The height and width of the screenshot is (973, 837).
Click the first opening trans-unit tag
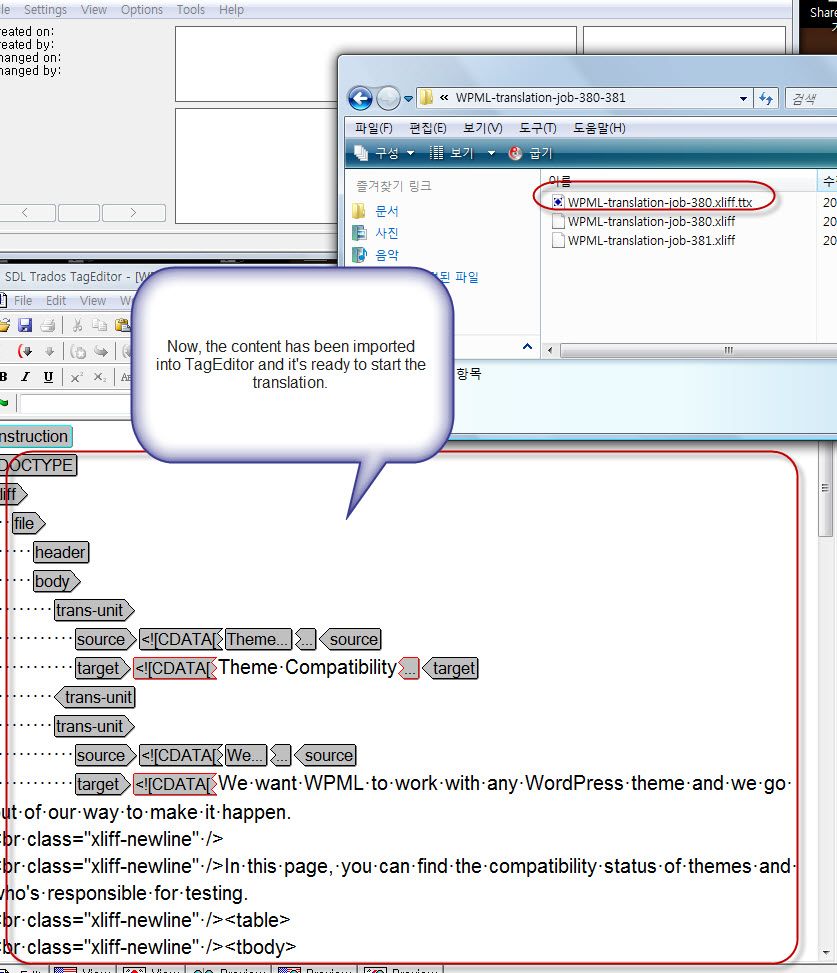tap(94, 610)
